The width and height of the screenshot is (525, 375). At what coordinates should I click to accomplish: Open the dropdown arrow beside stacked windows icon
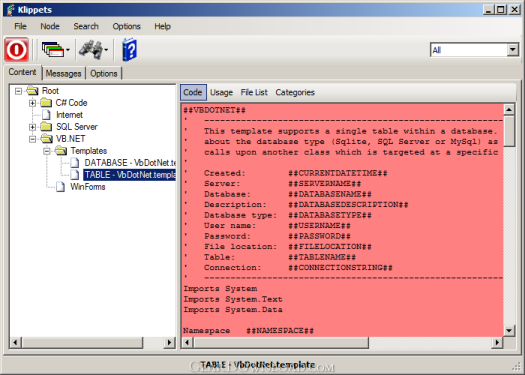click(68, 50)
